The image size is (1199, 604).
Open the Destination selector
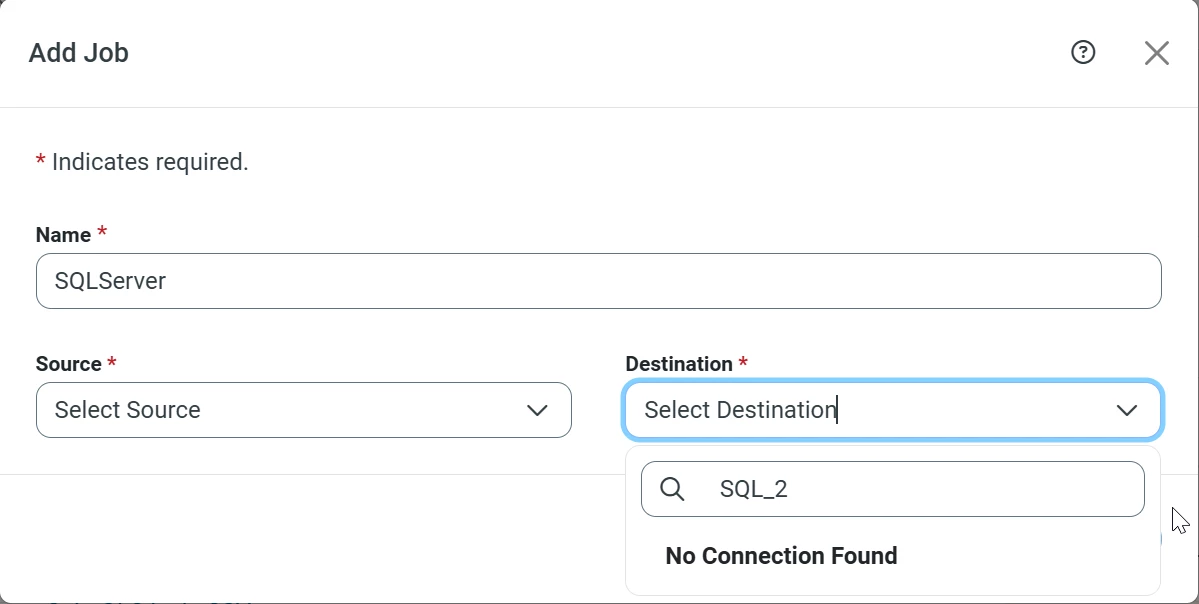point(890,410)
